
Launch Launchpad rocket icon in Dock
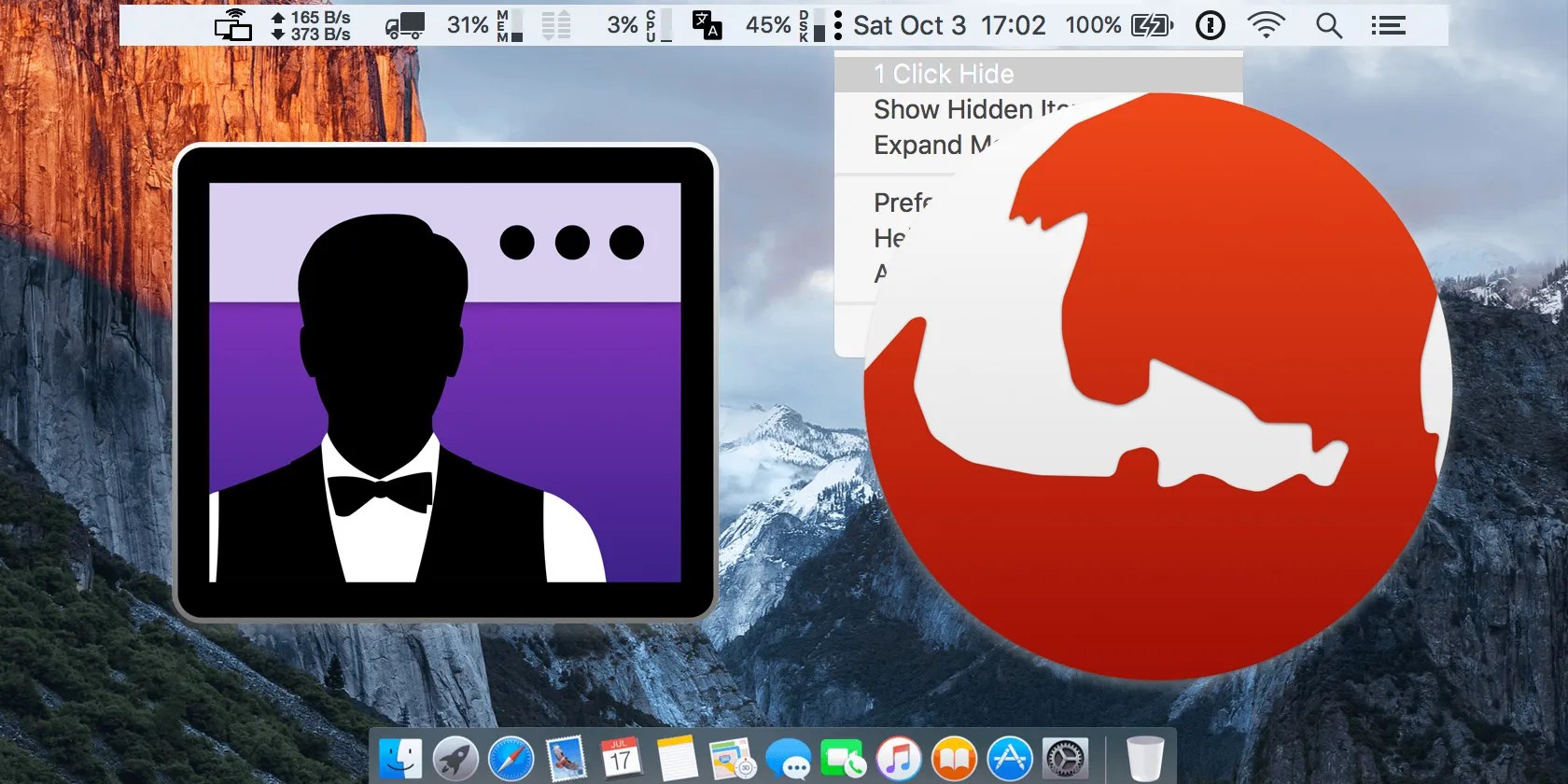coord(455,758)
